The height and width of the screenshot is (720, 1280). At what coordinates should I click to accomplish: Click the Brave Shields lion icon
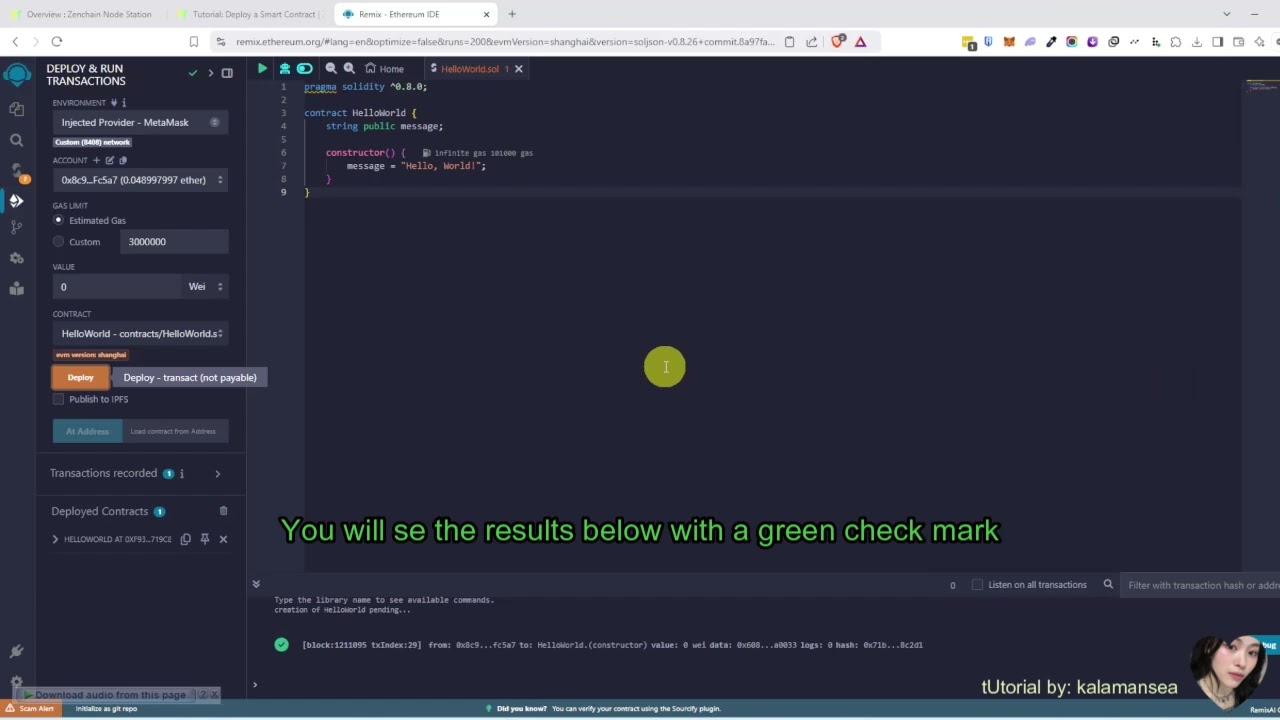(x=840, y=41)
